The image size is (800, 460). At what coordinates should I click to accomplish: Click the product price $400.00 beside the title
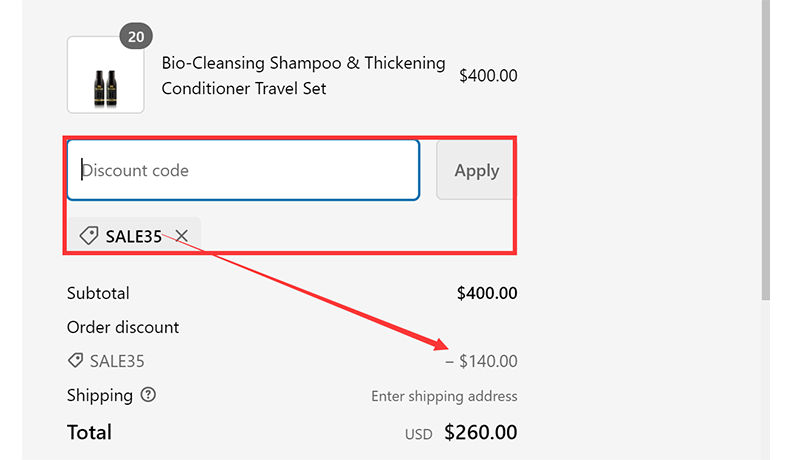(488, 75)
